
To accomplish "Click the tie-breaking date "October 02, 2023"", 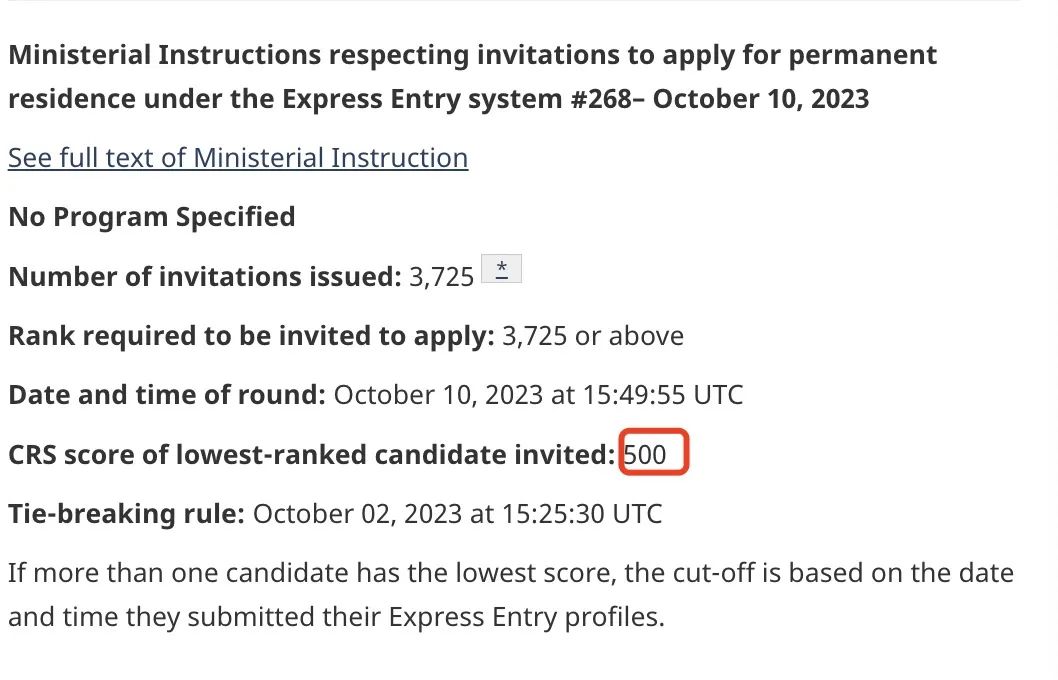I will click(x=357, y=514).
